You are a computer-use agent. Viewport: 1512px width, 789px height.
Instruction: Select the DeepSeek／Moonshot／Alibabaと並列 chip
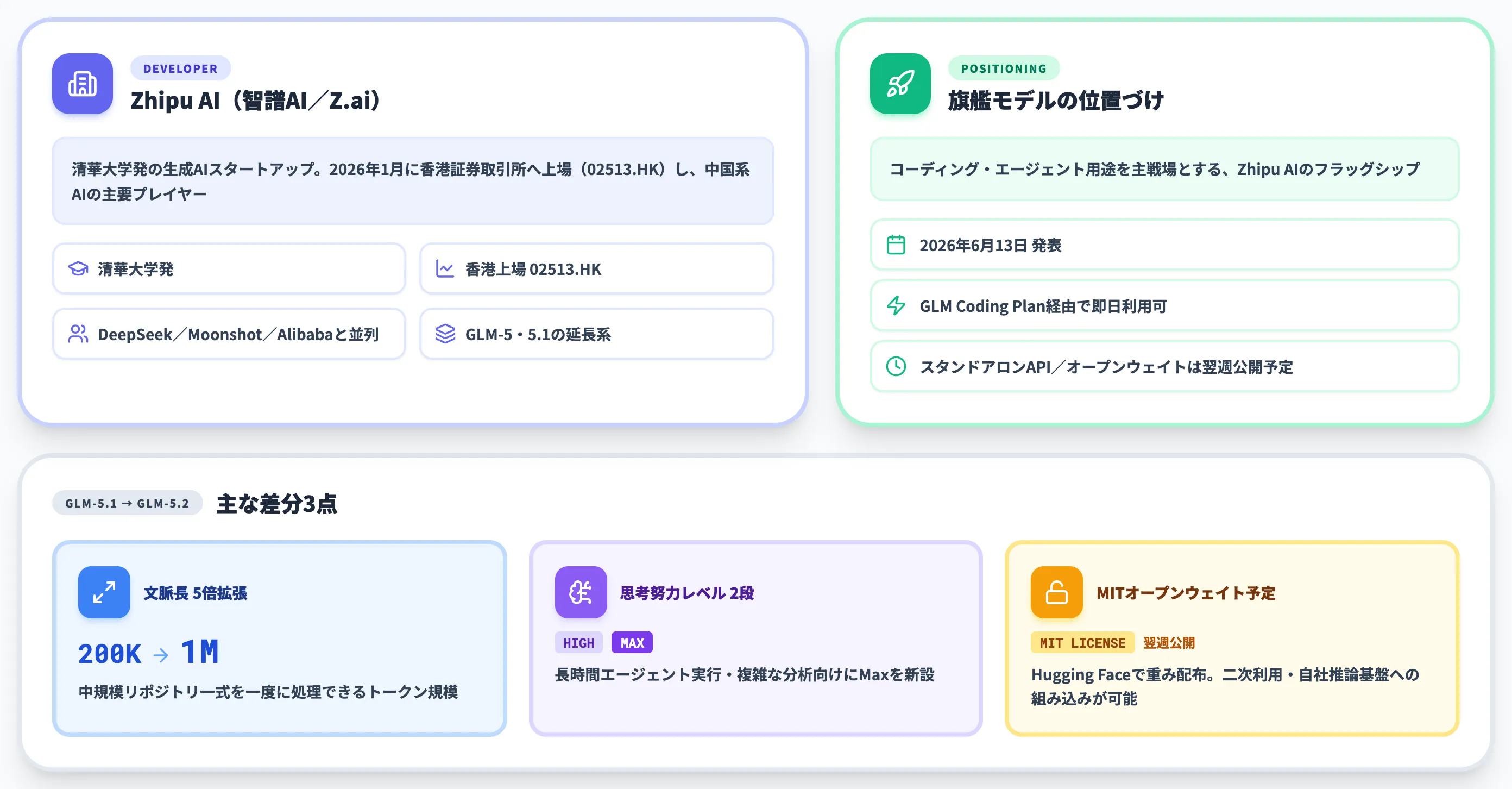229,334
